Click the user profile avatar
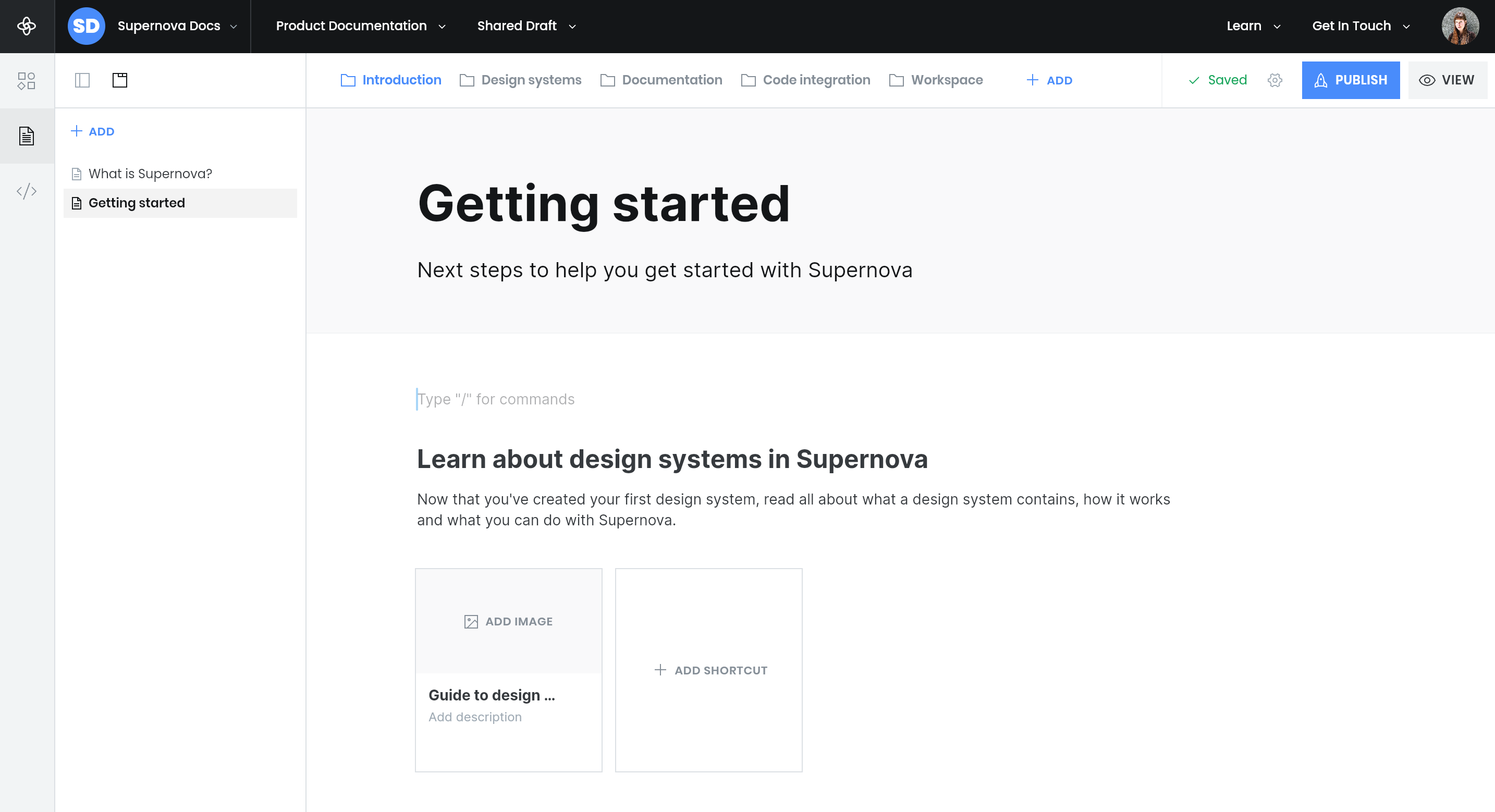The image size is (1495, 812). click(1460, 26)
